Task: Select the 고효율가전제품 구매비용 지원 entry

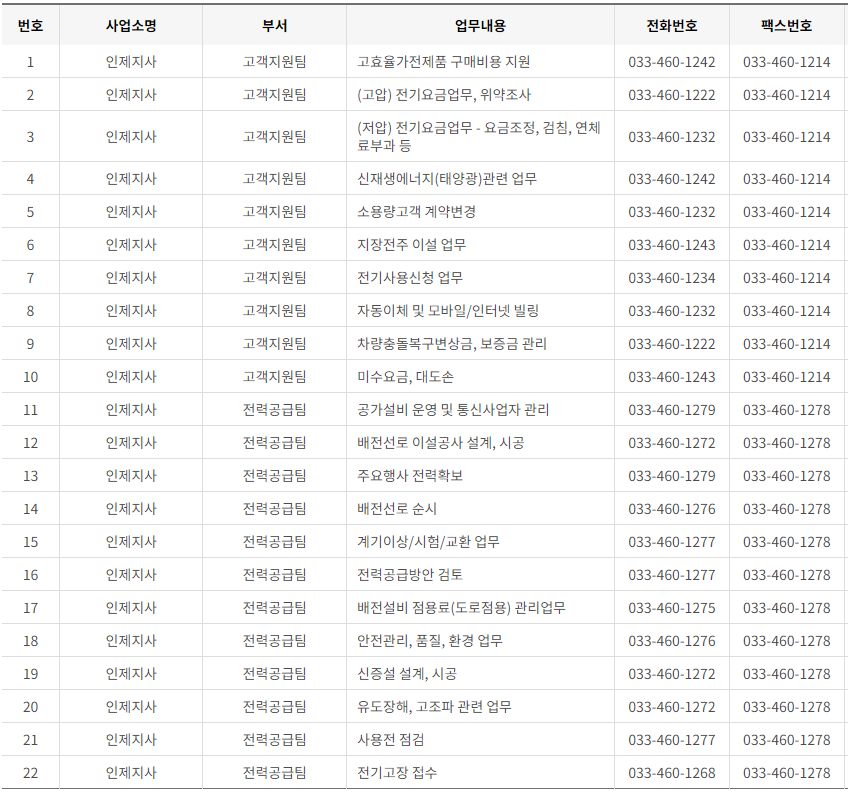Action: click(x=441, y=61)
